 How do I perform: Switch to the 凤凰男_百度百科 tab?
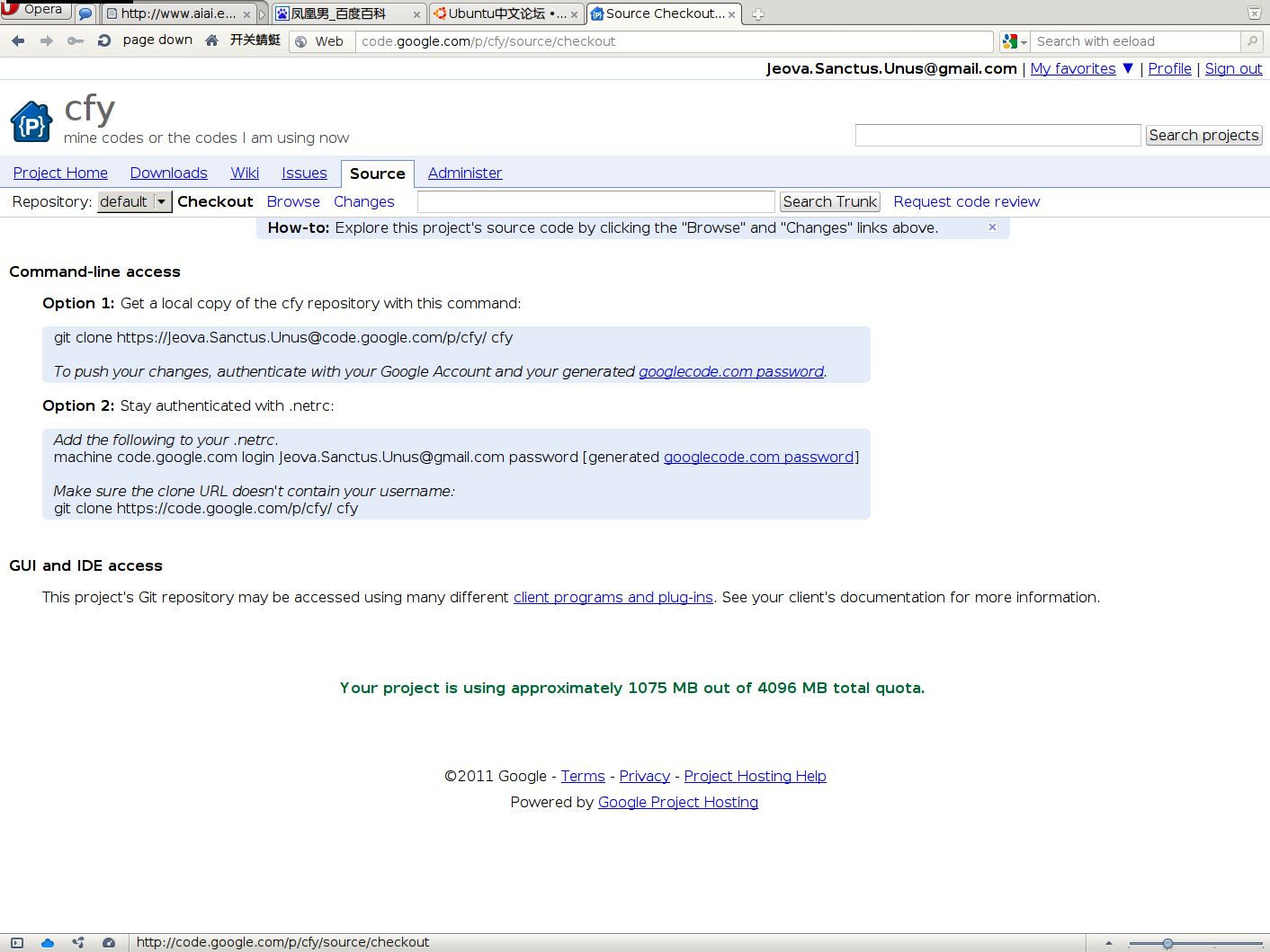[348, 14]
